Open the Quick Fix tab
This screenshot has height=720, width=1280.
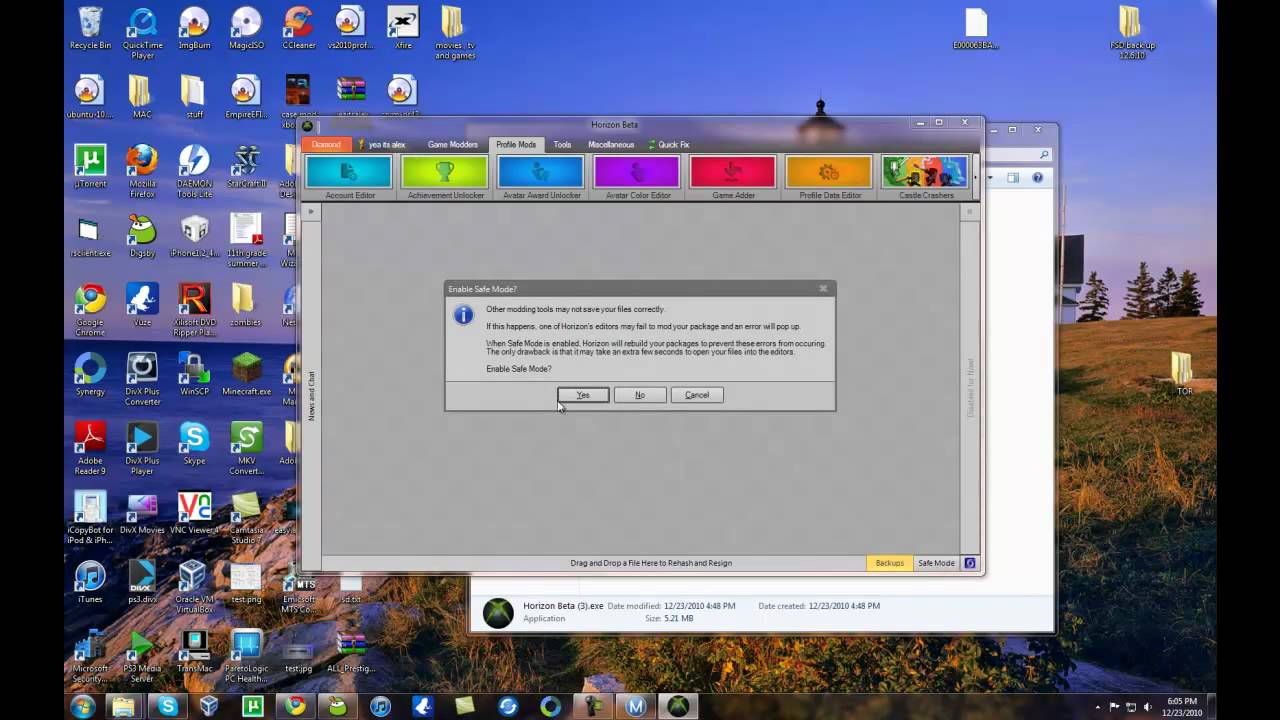pos(668,145)
